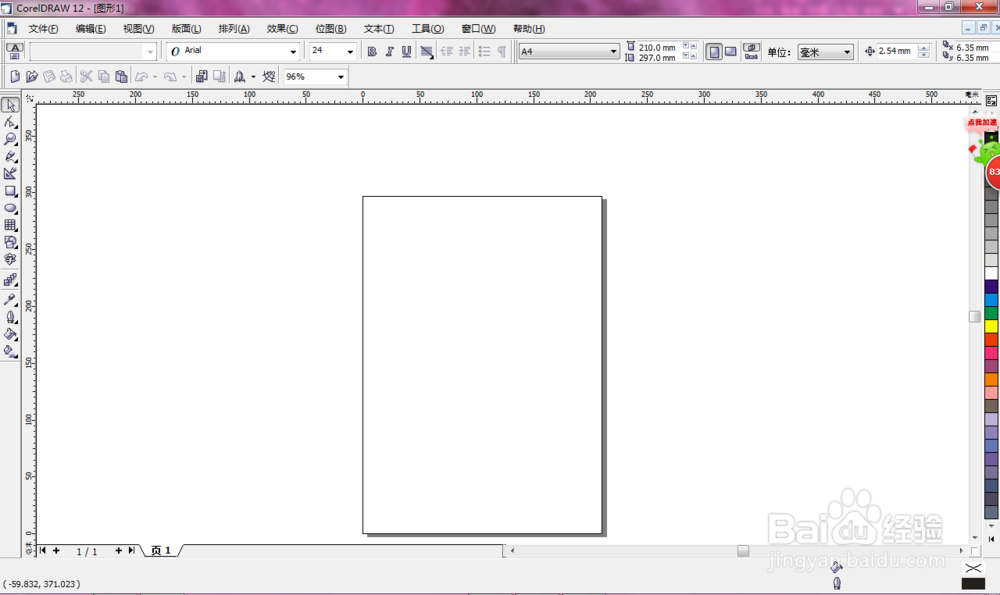Select the Fill bucket tool
The width and height of the screenshot is (1000, 595).
(10, 334)
